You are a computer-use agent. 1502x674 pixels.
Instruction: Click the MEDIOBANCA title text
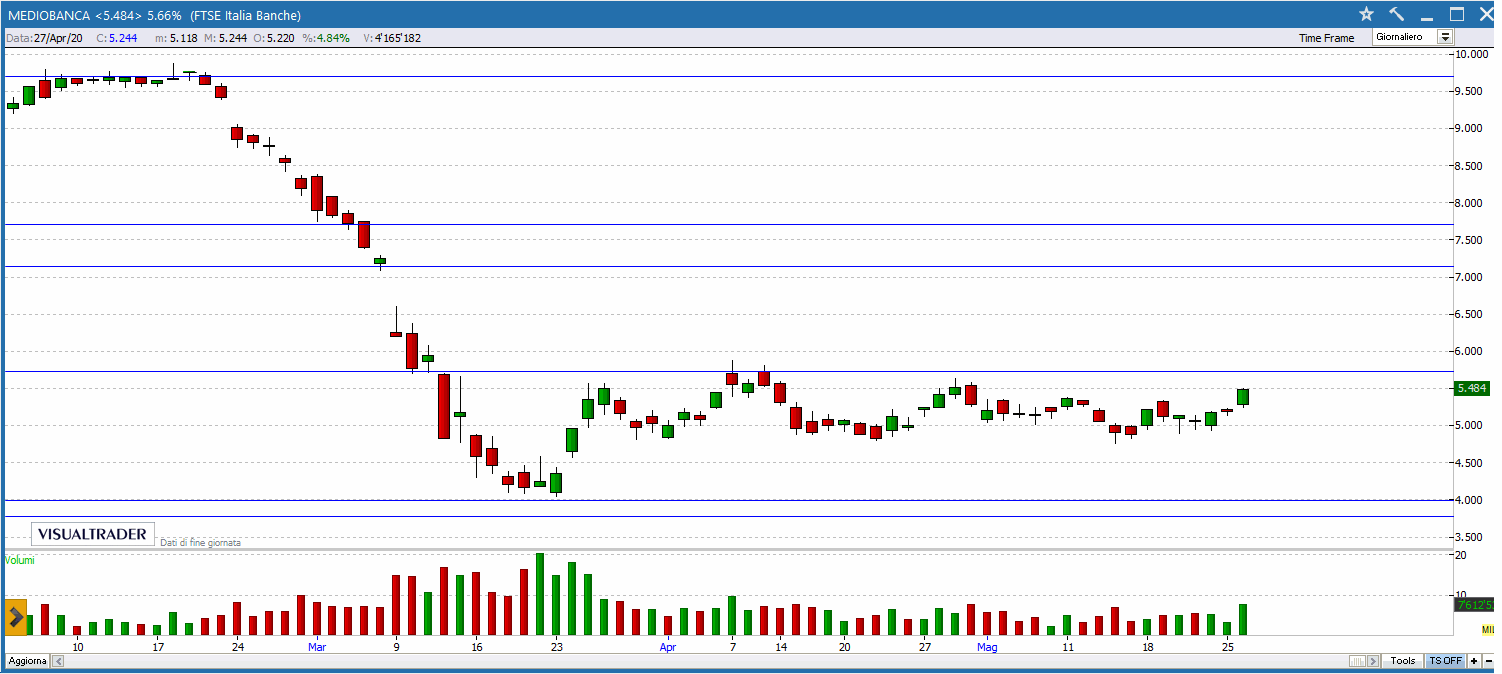point(47,15)
